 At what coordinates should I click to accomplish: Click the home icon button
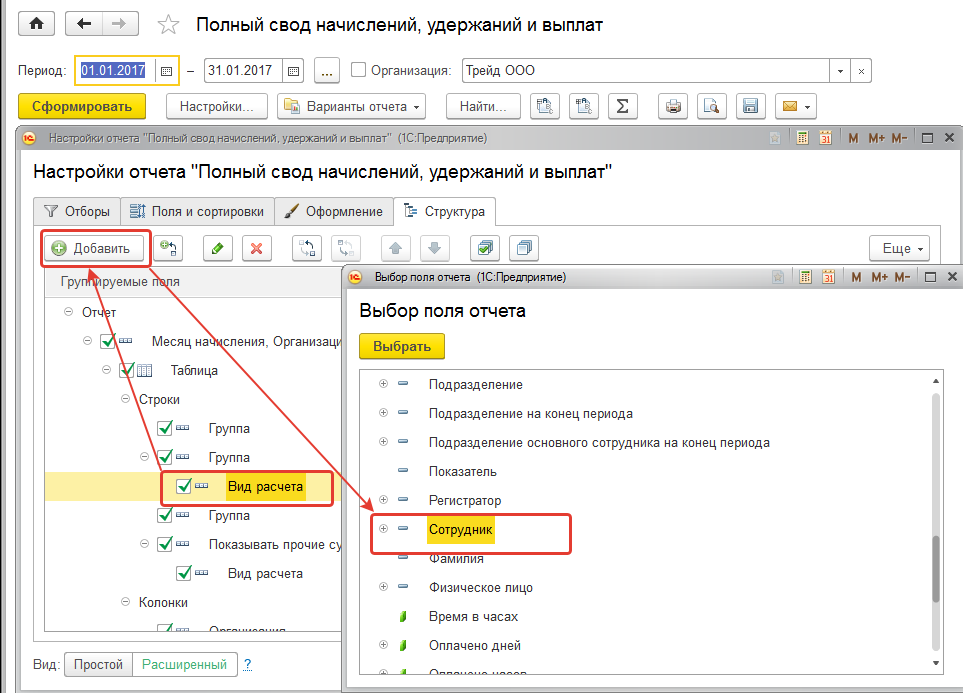(x=38, y=24)
